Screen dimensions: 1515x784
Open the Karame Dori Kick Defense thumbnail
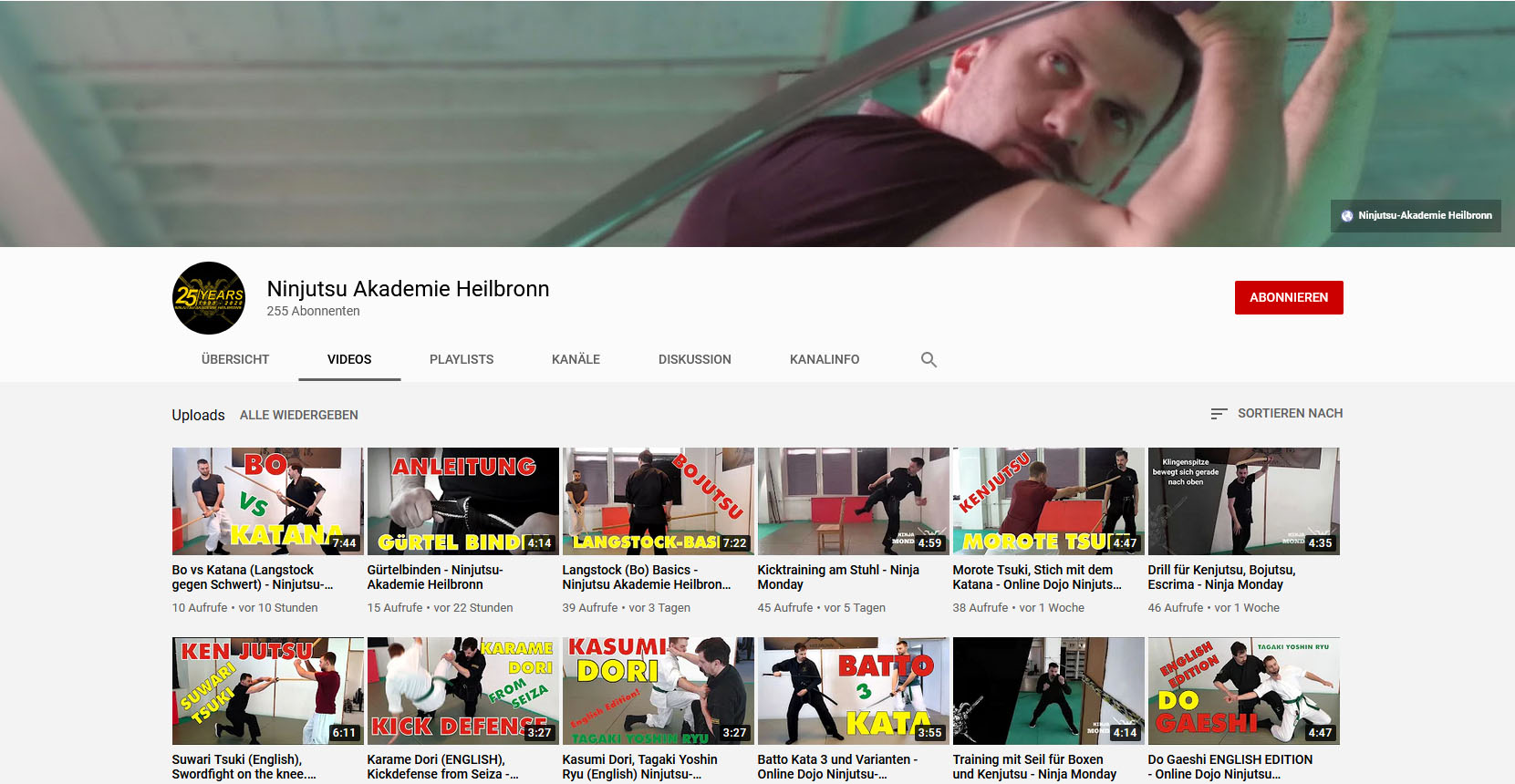point(463,691)
